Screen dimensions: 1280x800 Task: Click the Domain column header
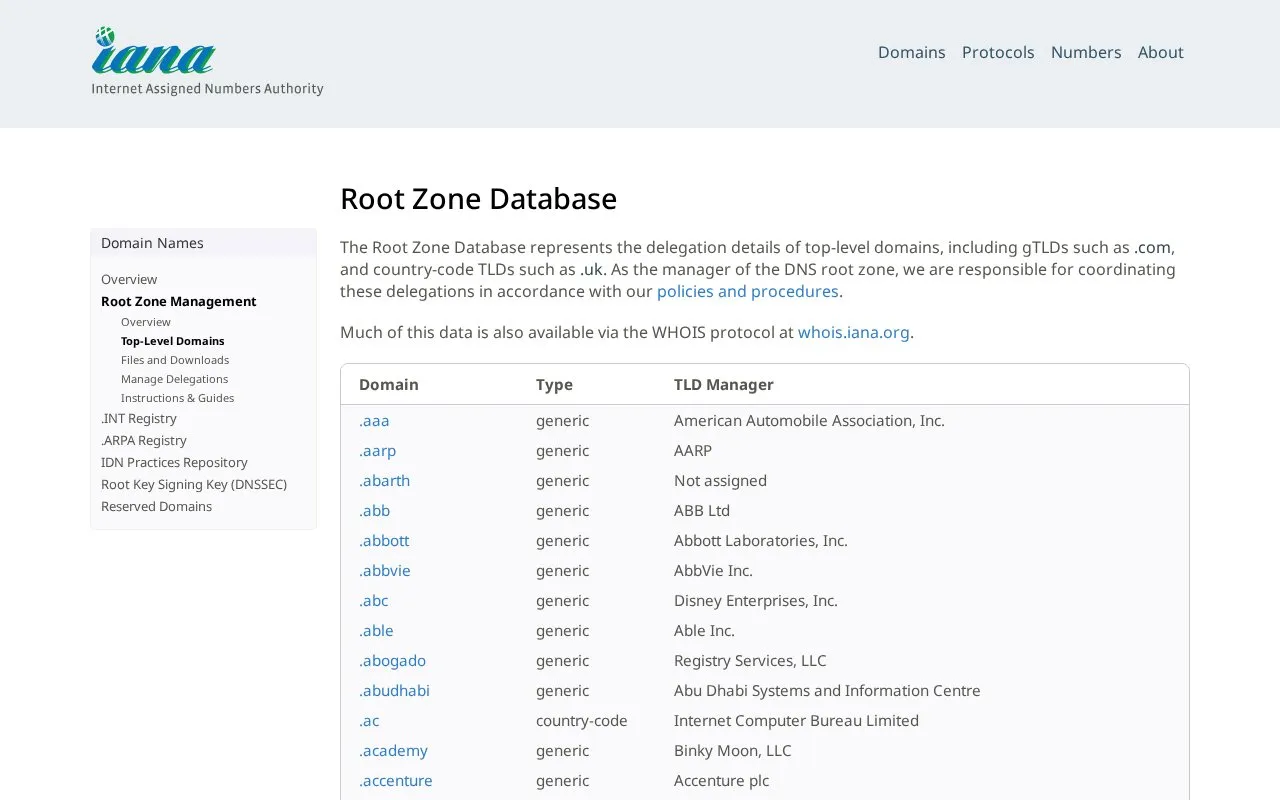pos(389,384)
